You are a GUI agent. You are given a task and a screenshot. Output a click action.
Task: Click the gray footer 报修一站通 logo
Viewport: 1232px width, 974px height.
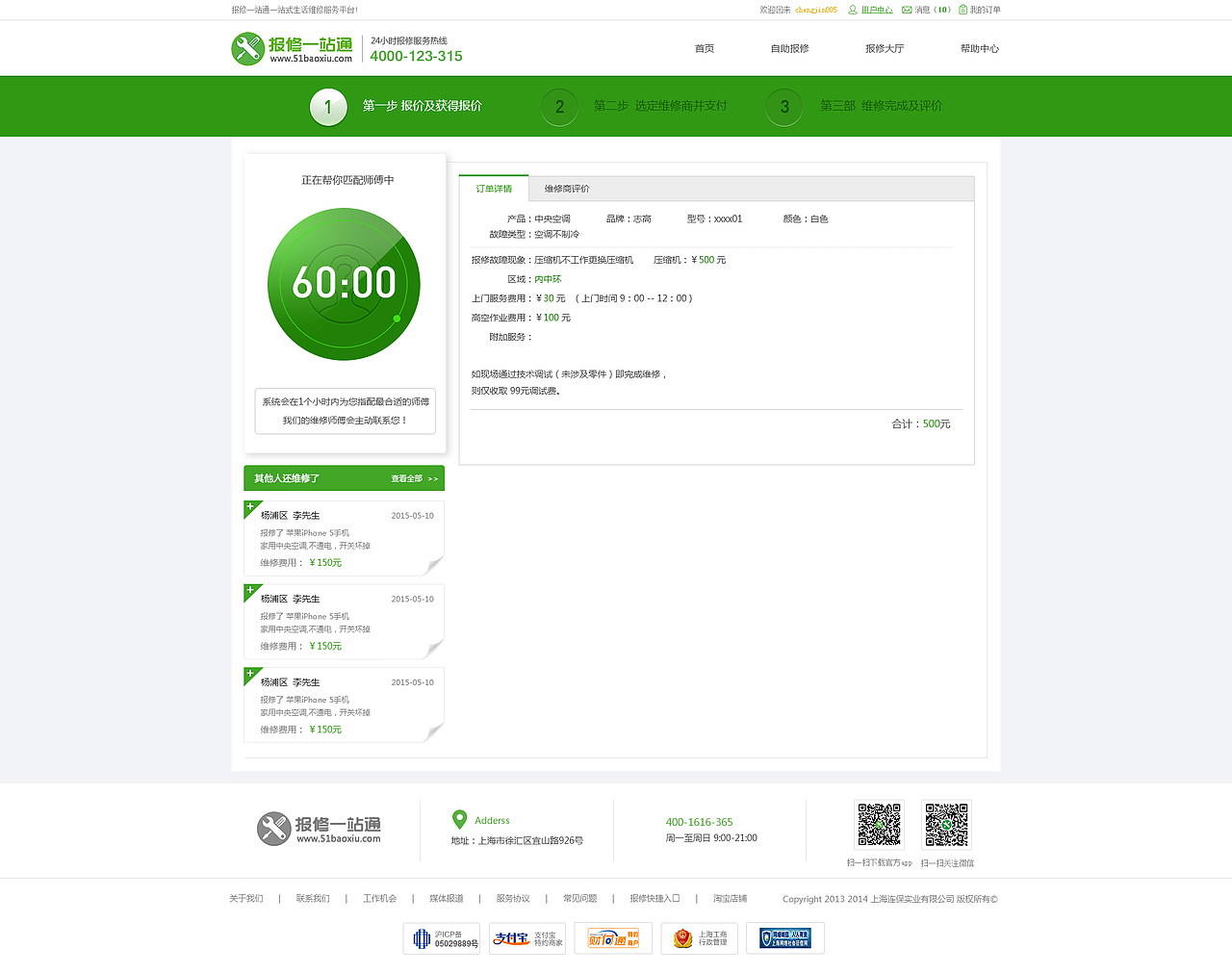point(319,829)
